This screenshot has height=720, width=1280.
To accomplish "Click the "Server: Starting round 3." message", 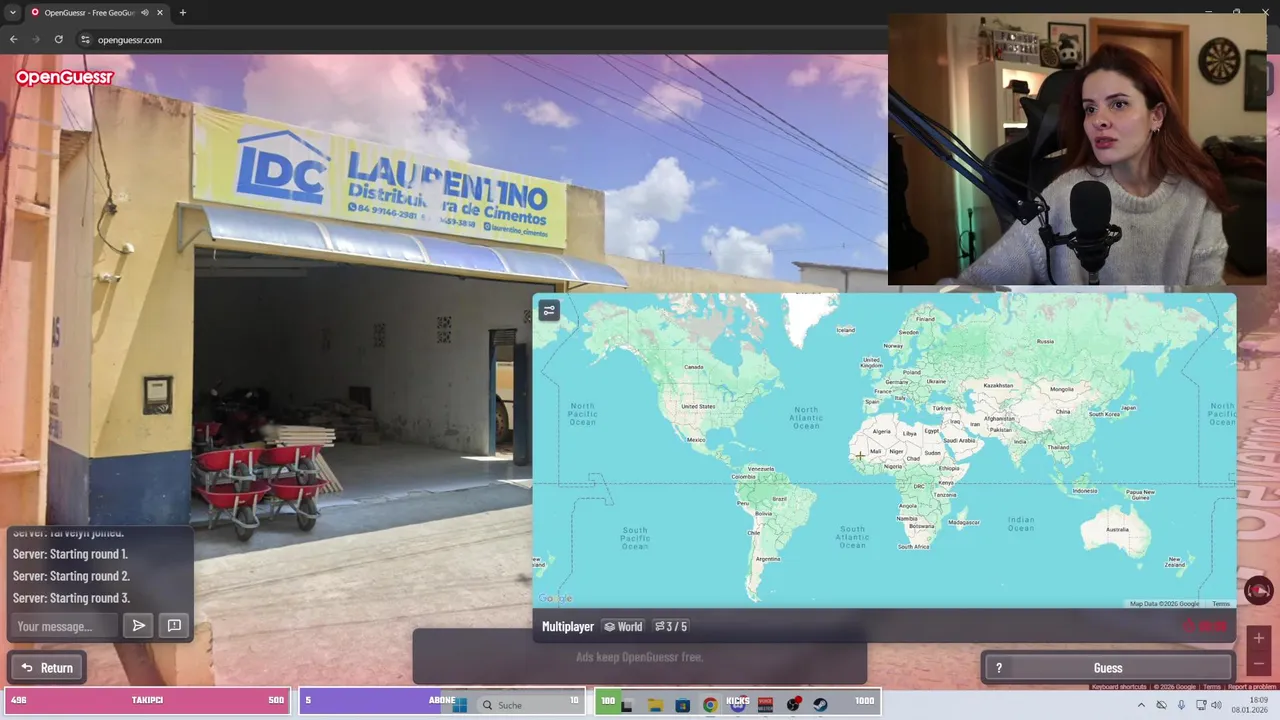I will pyautogui.click(x=71, y=598).
